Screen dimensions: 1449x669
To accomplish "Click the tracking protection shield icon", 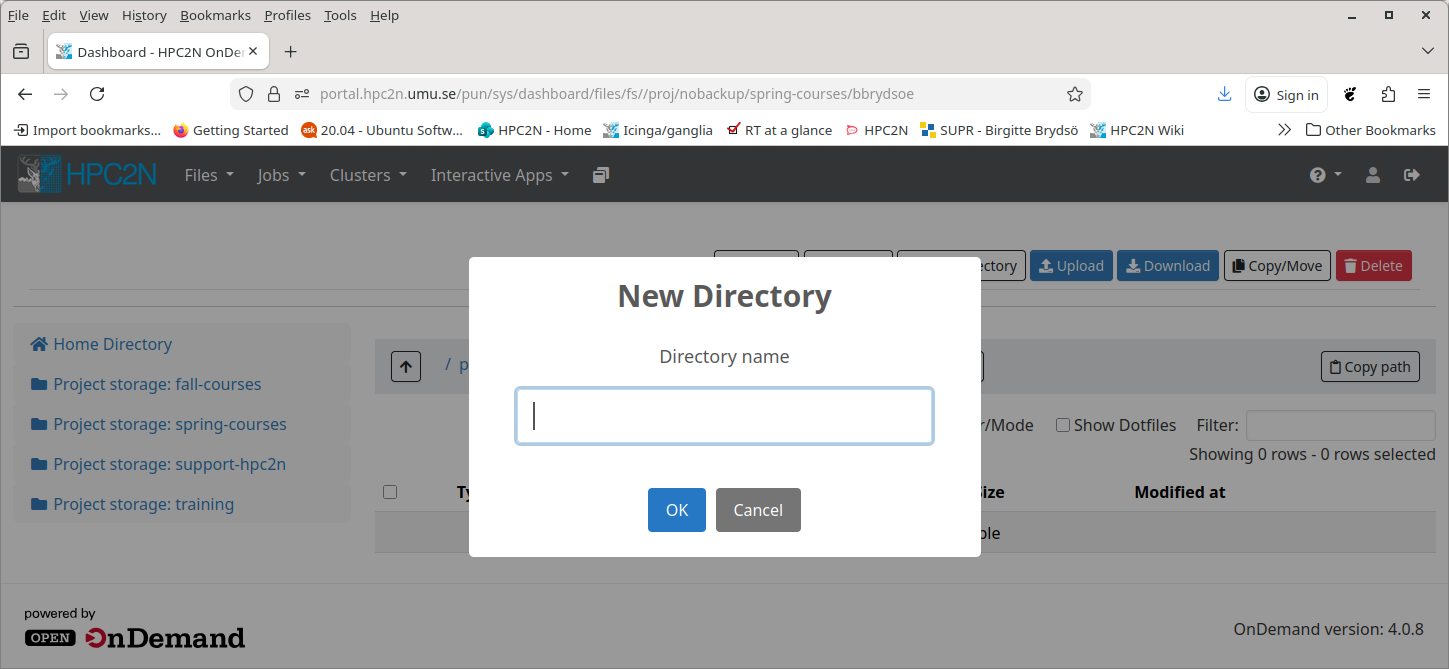I will (245, 93).
